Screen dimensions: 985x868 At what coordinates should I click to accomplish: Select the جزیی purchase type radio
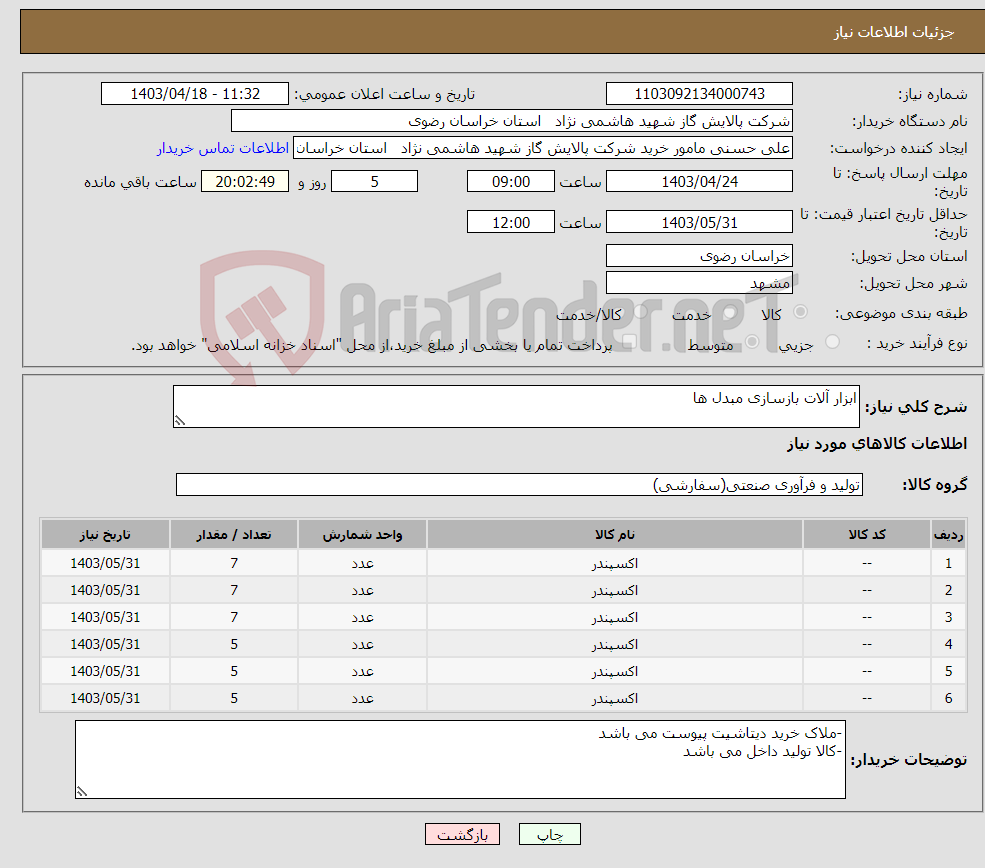click(x=832, y=342)
